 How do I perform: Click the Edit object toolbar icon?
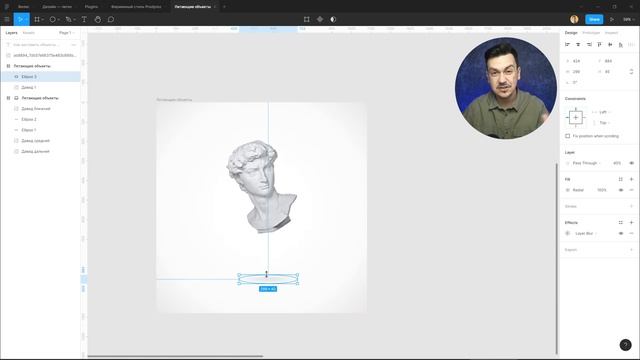[307, 19]
